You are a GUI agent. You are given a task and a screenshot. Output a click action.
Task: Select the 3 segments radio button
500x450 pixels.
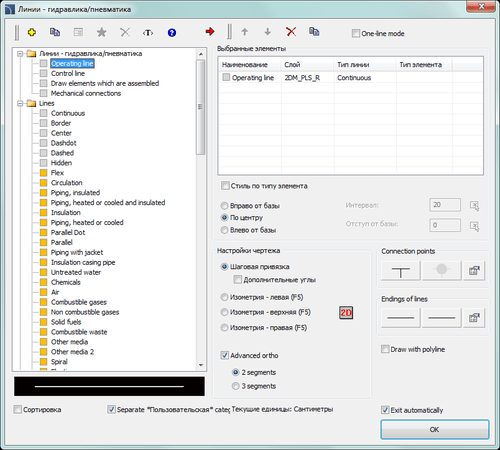pos(235,386)
